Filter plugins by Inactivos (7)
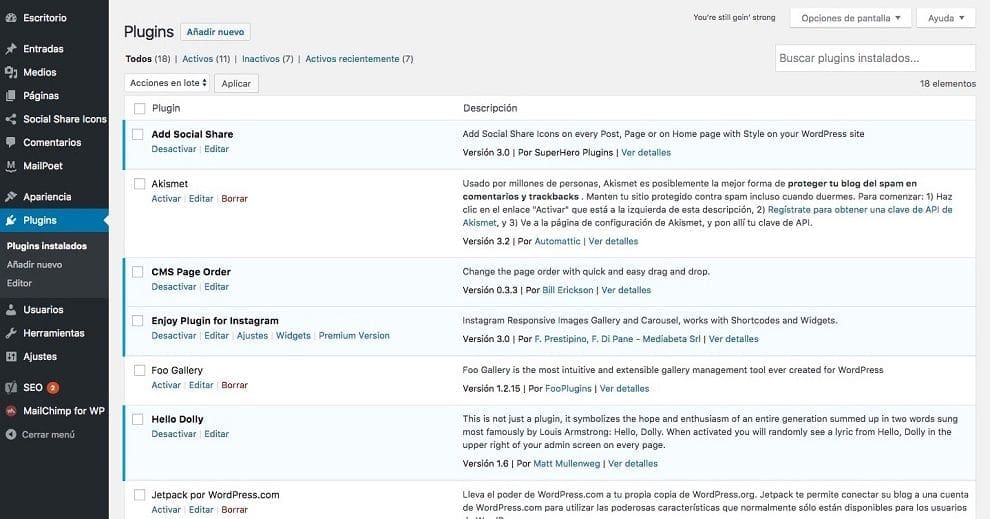The height and width of the screenshot is (519, 990). 268,59
